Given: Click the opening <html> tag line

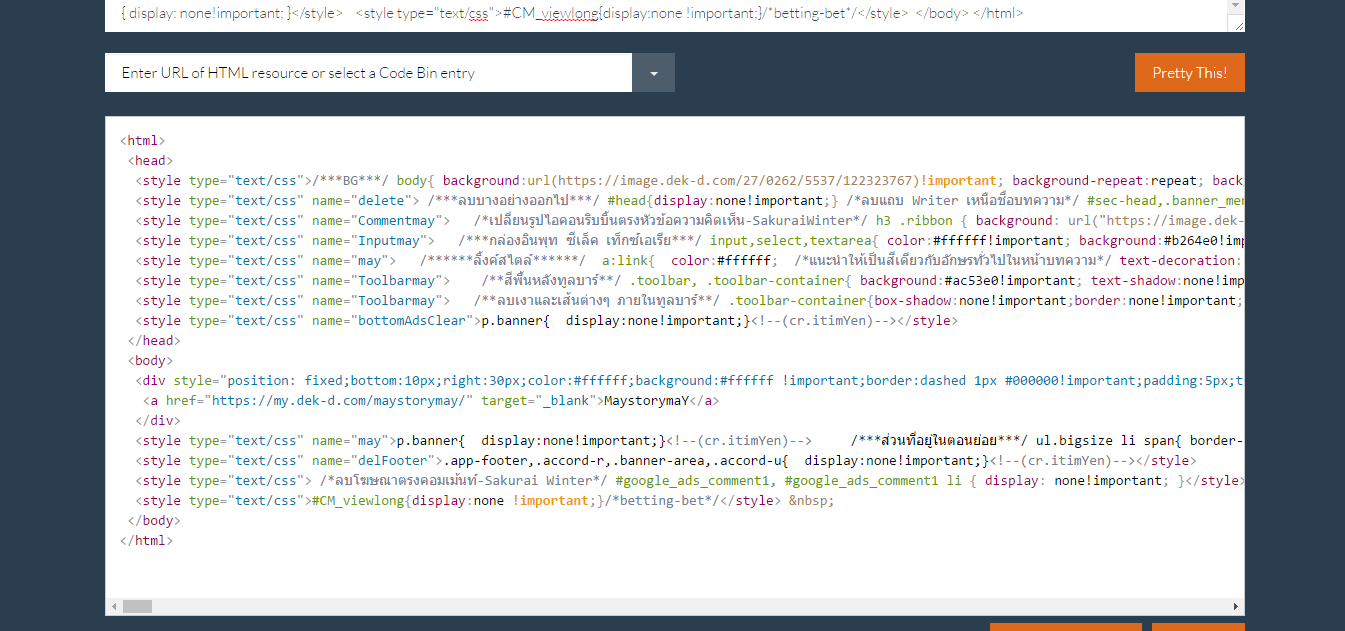Looking at the screenshot, I should click(142, 141).
